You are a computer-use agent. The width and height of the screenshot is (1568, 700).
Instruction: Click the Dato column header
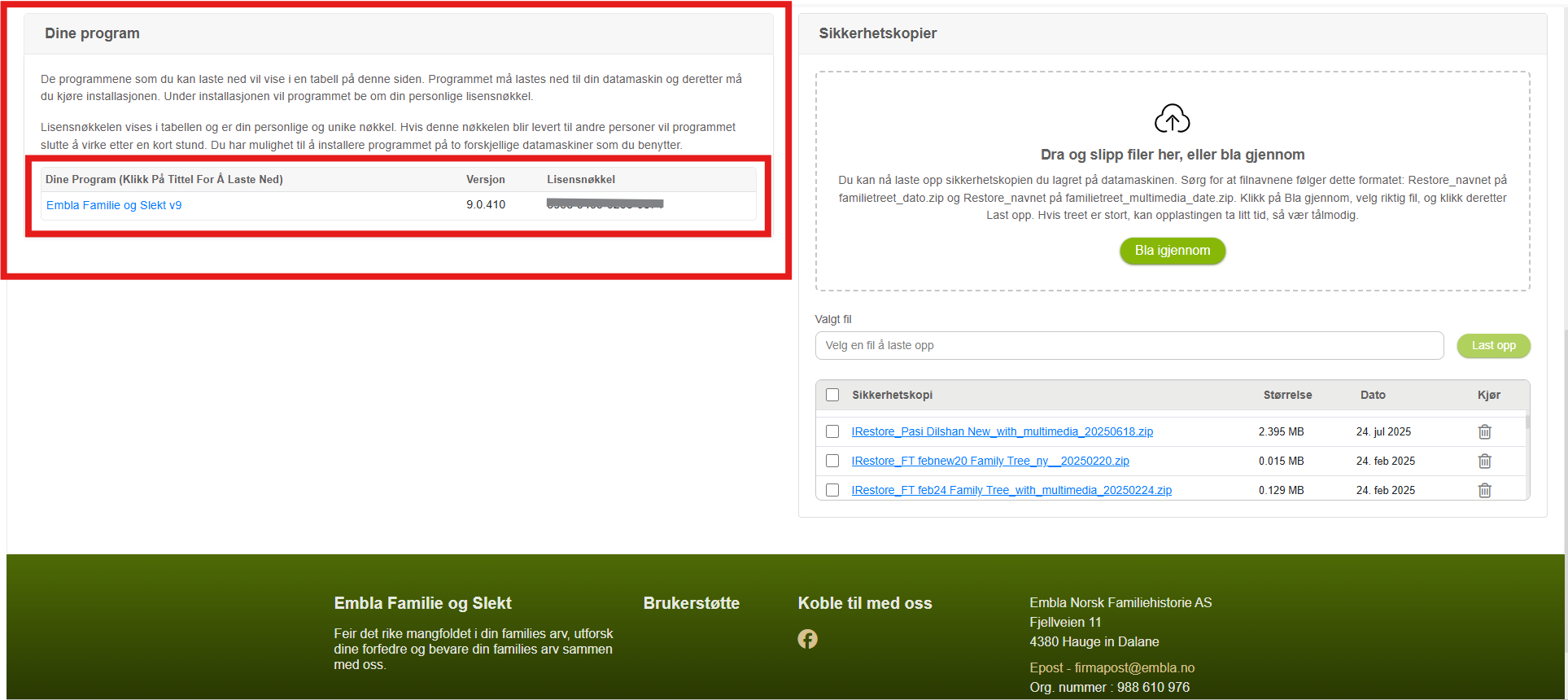click(1373, 395)
